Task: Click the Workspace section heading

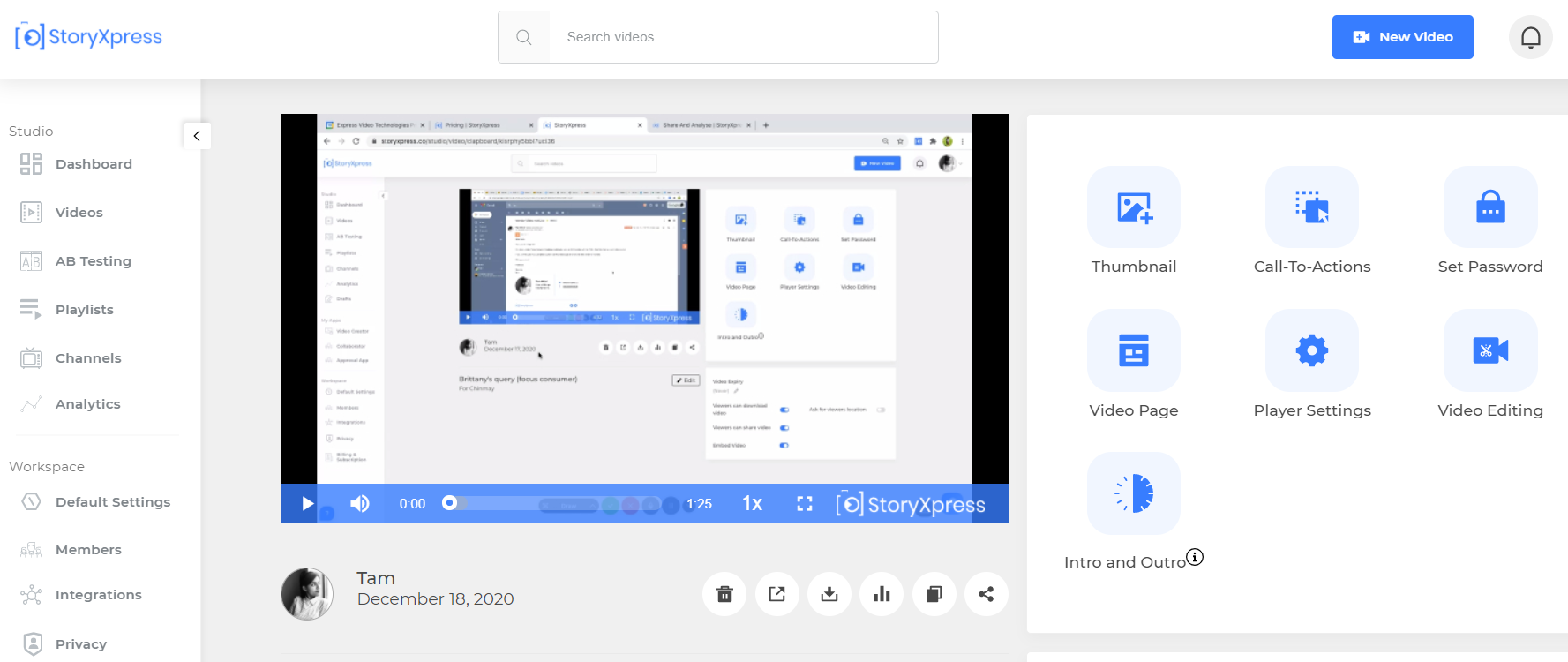Action: [47, 467]
